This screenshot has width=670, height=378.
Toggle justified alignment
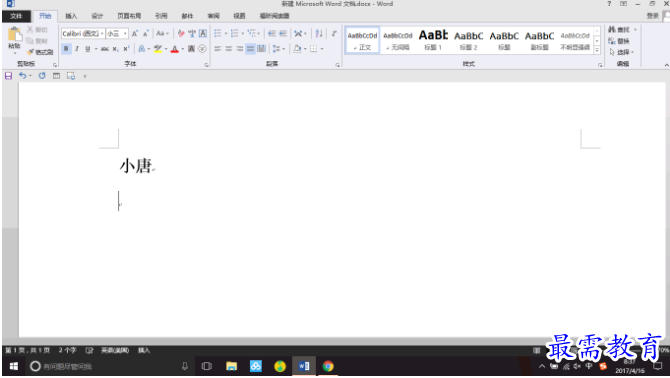tap(250, 49)
